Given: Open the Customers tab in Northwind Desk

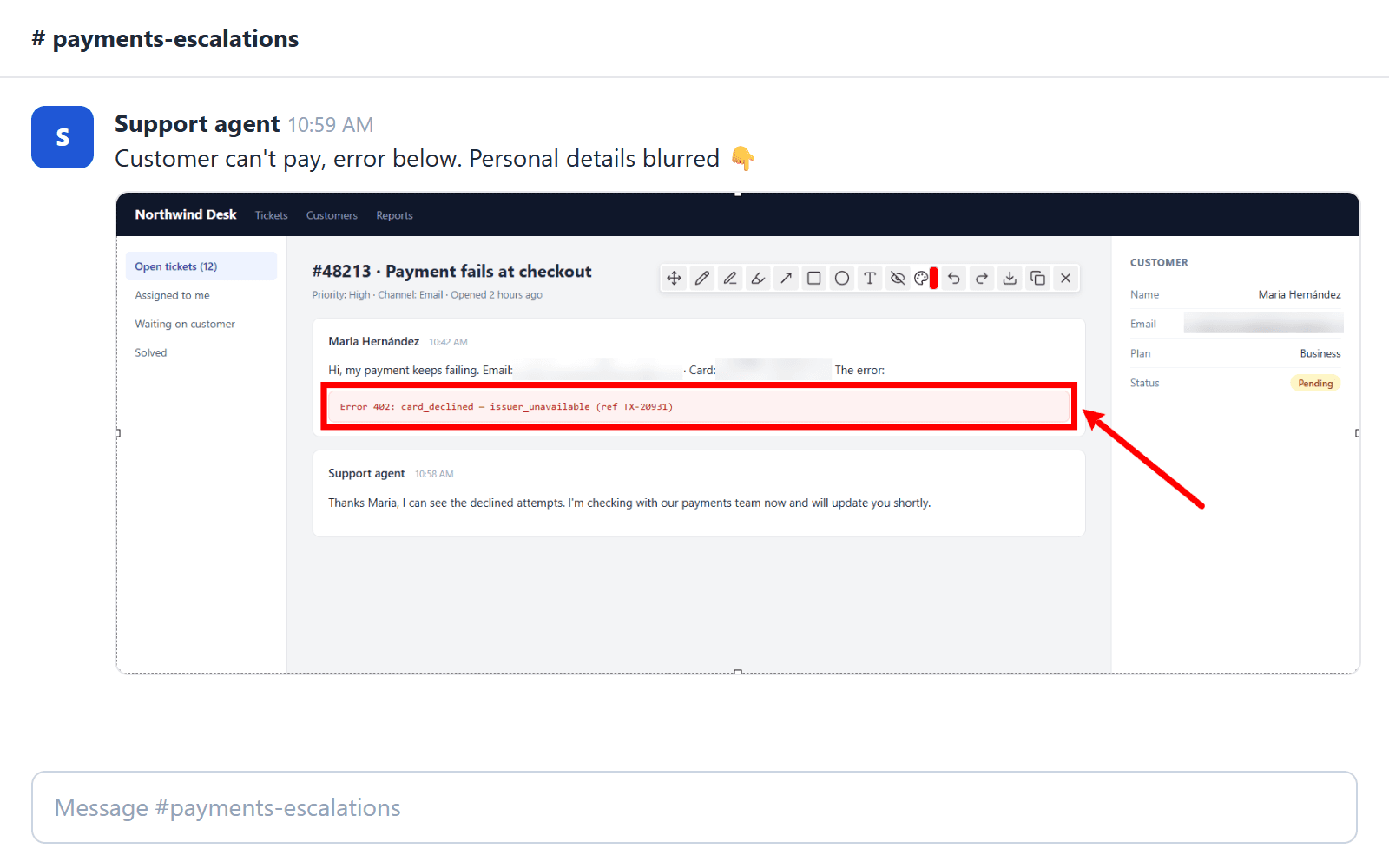Looking at the screenshot, I should [x=332, y=215].
